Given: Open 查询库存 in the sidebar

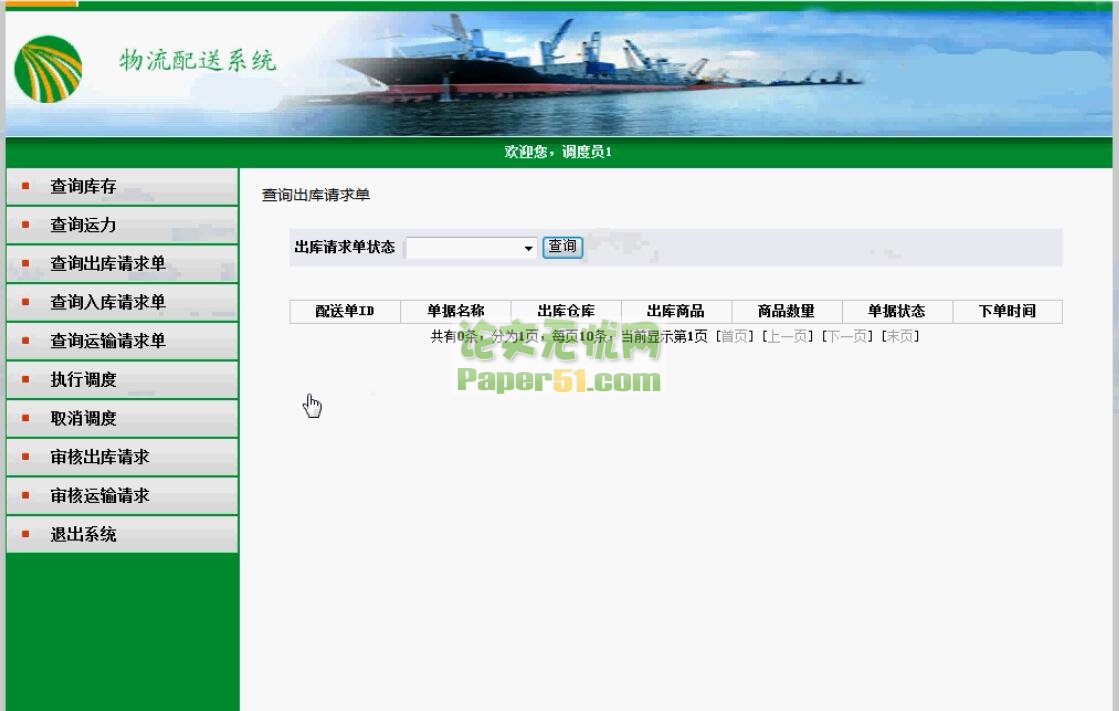Looking at the screenshot, I should (x=84, y=187).
